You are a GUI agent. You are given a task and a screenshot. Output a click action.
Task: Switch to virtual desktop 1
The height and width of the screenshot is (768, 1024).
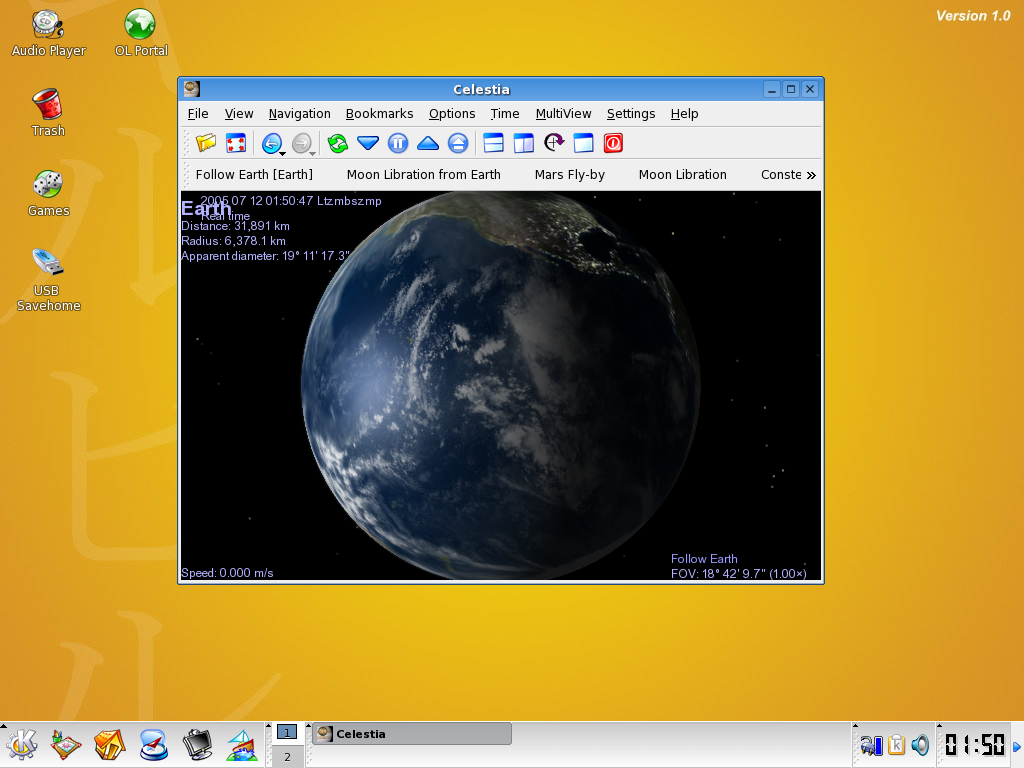(x=287, y=733)
